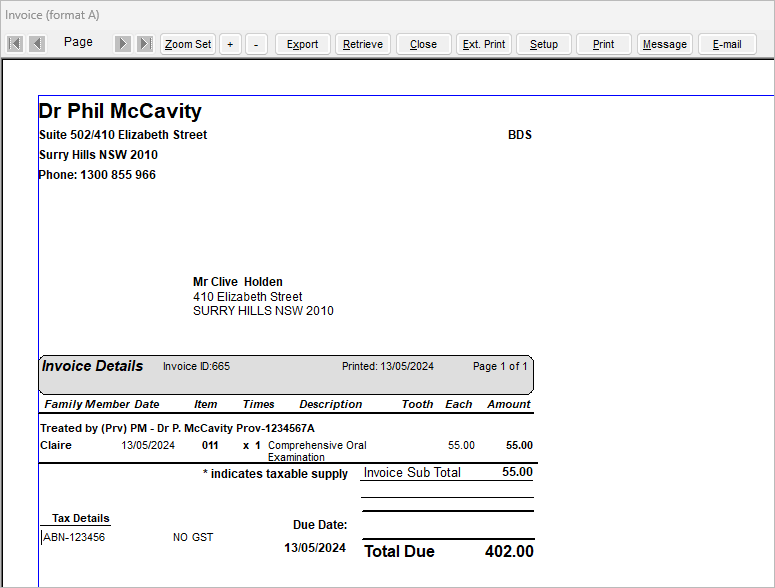This screenshot has width=775, height=588.
Task: Click the Family Member column header
Action: pos(87,404)
